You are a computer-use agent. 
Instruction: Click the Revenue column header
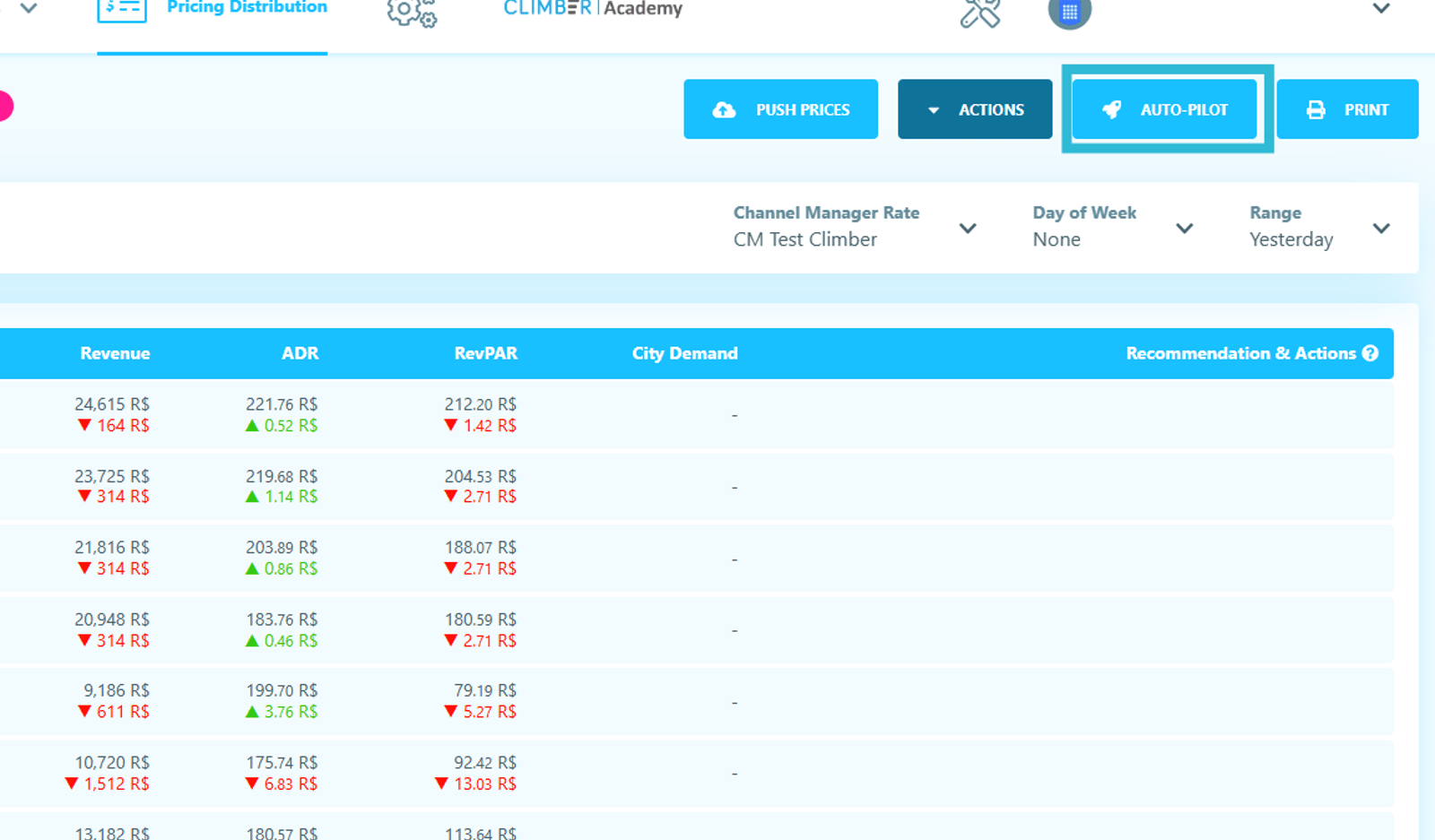tap(115, 353)
